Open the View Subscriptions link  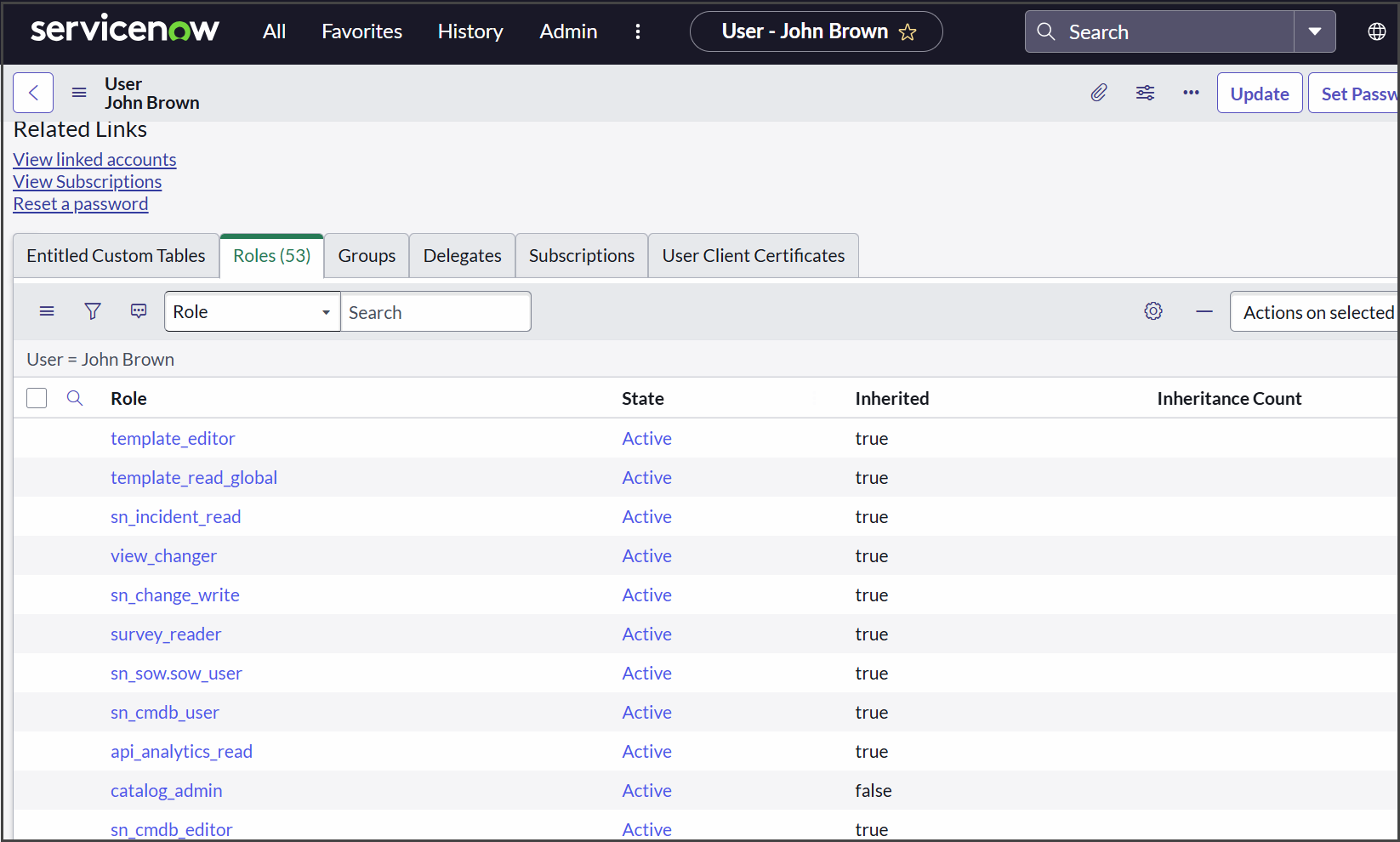(88, 182)
